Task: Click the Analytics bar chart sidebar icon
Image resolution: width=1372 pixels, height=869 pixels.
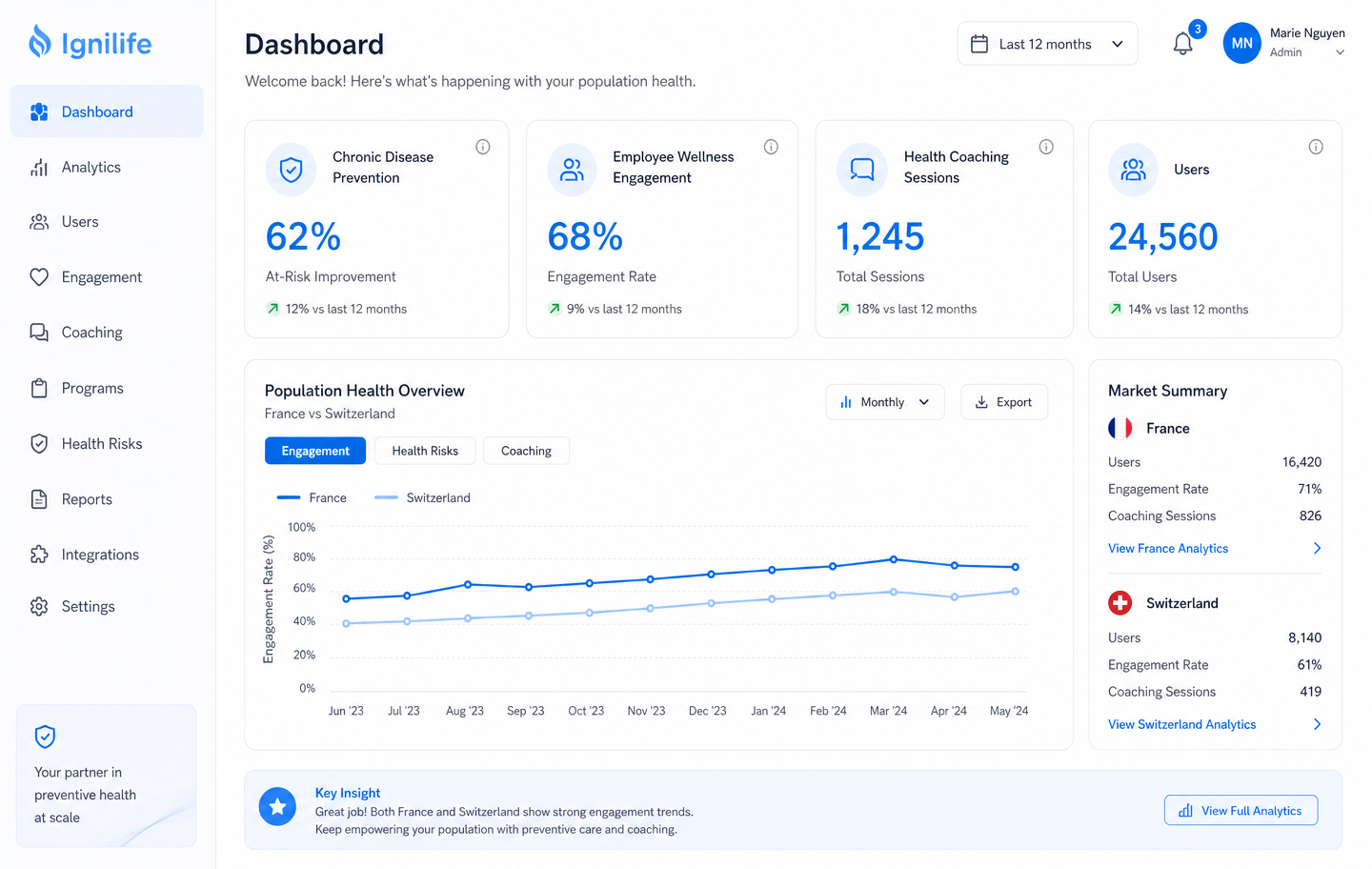Action: click(x=39, y=168)
